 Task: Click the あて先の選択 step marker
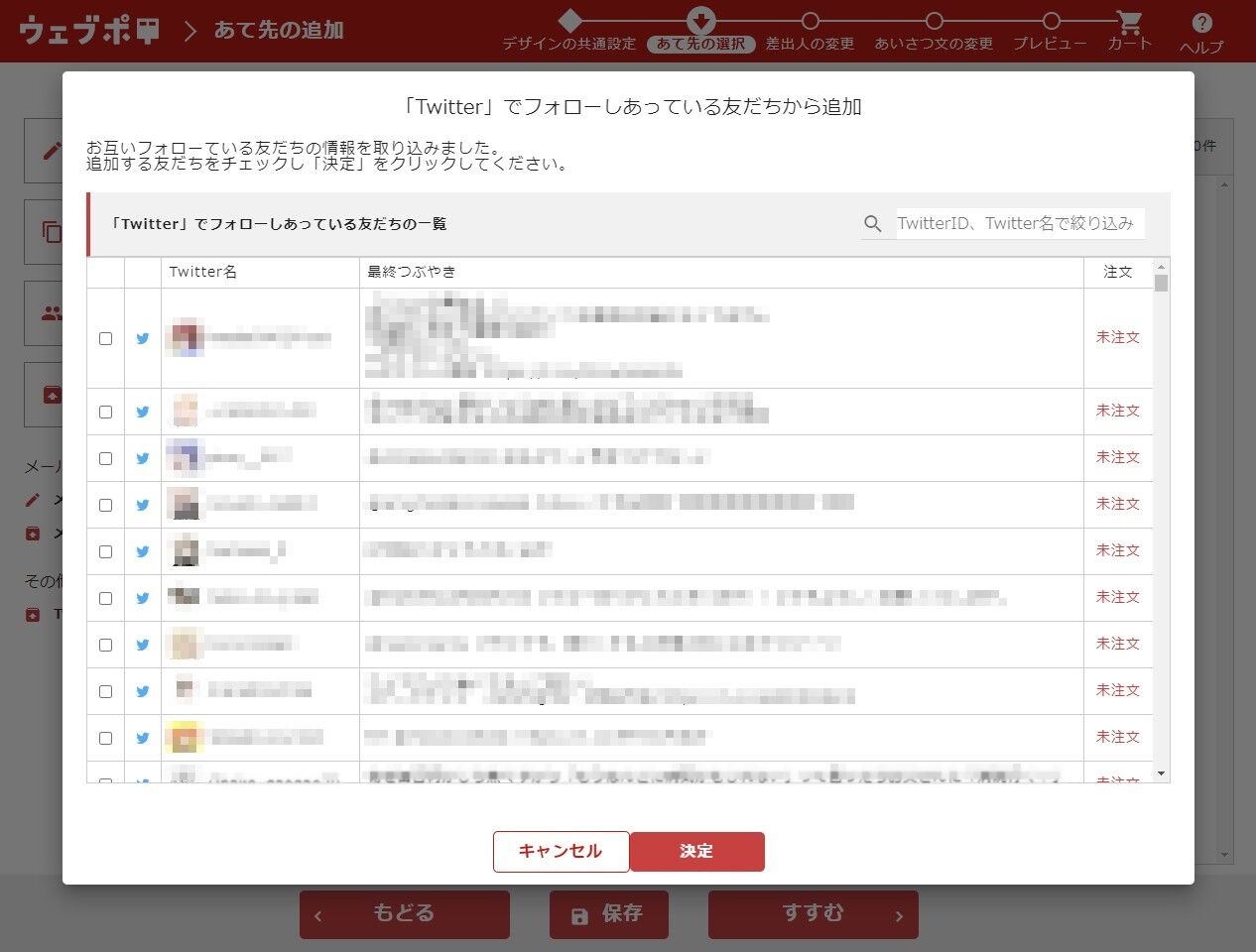700,20
